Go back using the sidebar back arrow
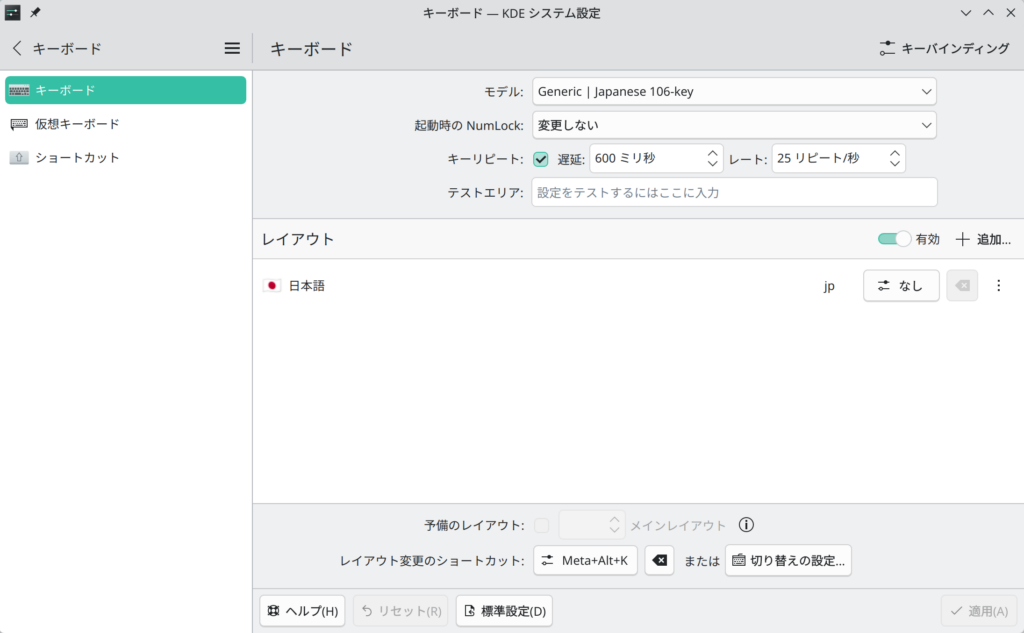Viewport: 1024px width, 633px height. pos(17,48)
